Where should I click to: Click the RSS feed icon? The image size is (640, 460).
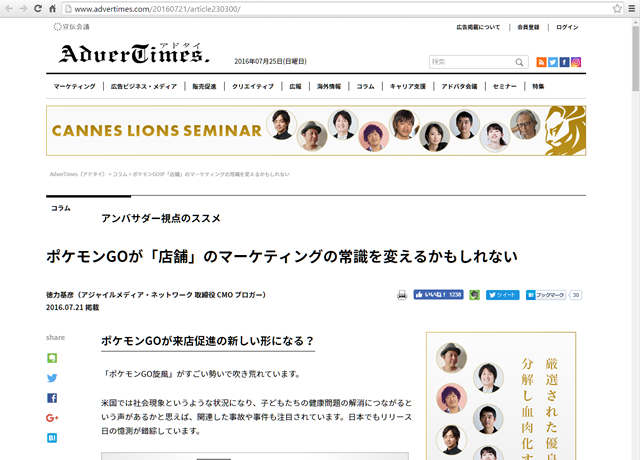(541, 62)
